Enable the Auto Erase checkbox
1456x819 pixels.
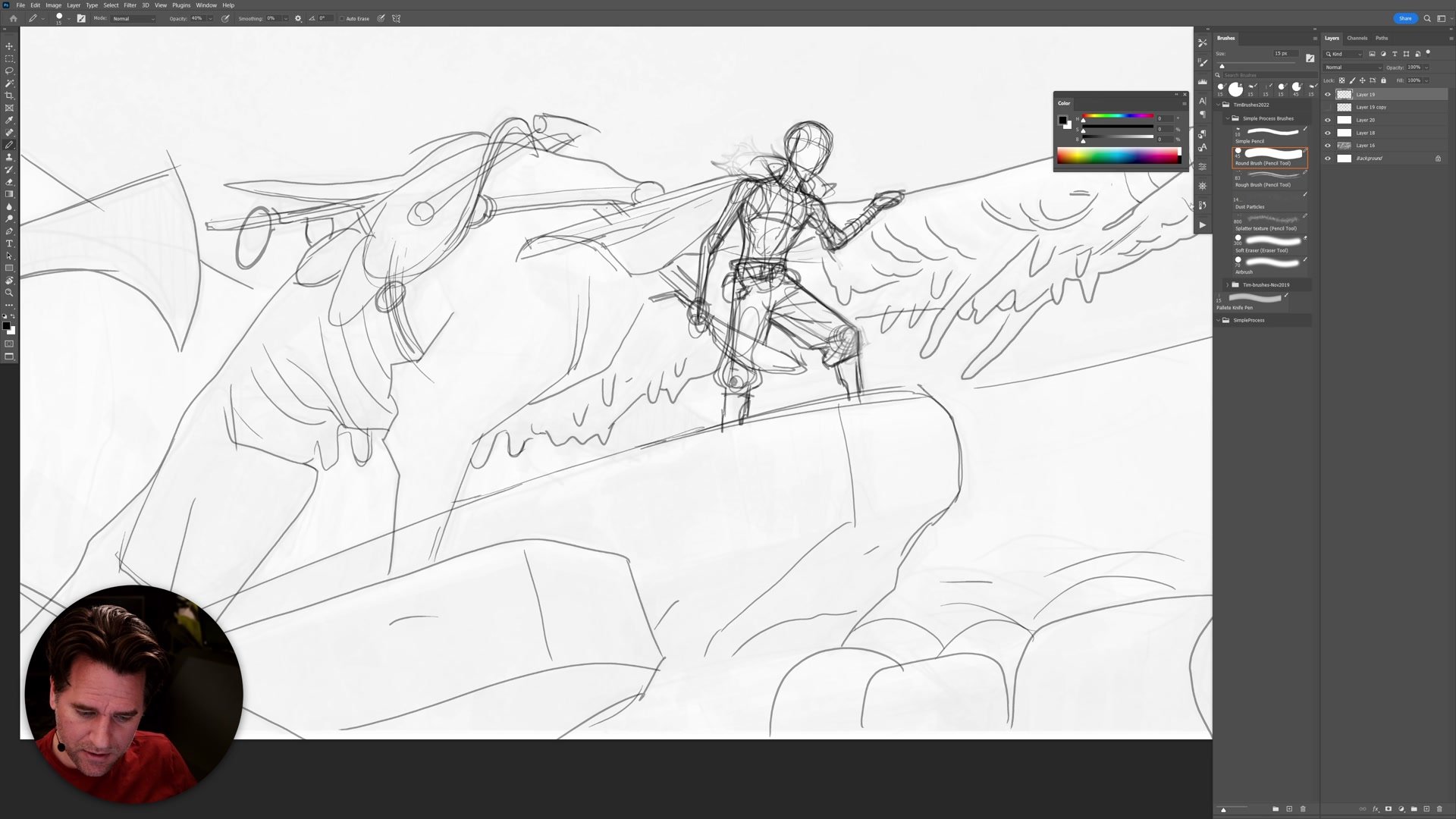342,18
